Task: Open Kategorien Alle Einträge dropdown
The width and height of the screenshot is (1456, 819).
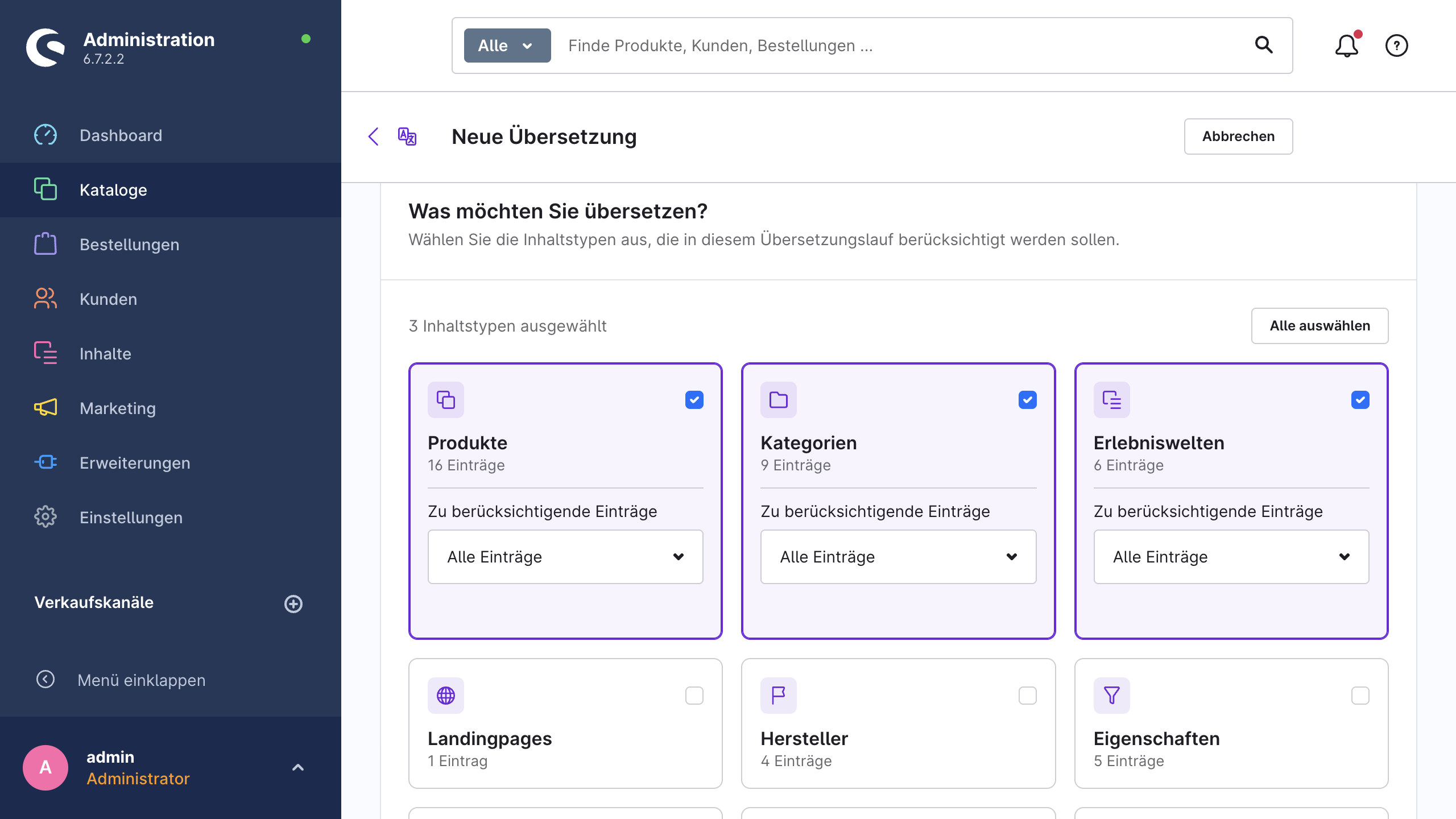Action: click(899, 557)
